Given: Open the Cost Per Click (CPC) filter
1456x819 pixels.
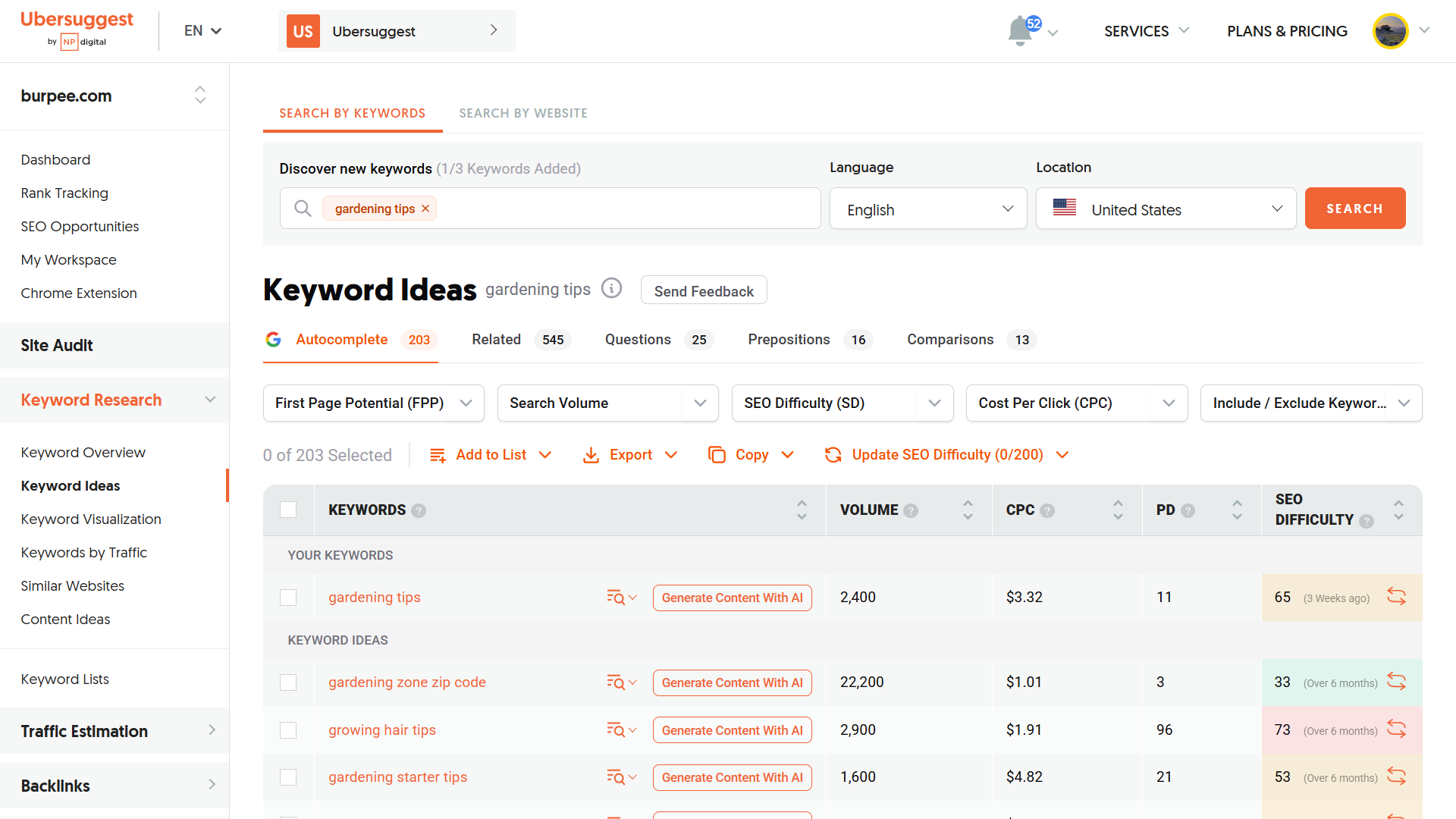Looking at the screenshot, I should point(1077,403).
